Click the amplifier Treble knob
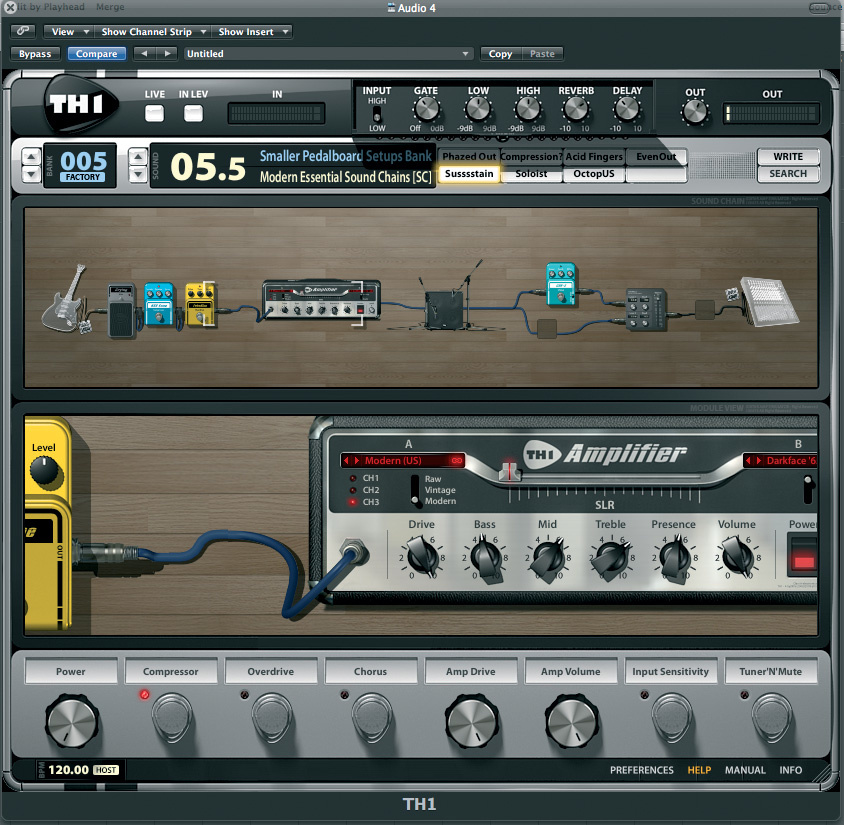Screen dimensions: 844x825 611,557
